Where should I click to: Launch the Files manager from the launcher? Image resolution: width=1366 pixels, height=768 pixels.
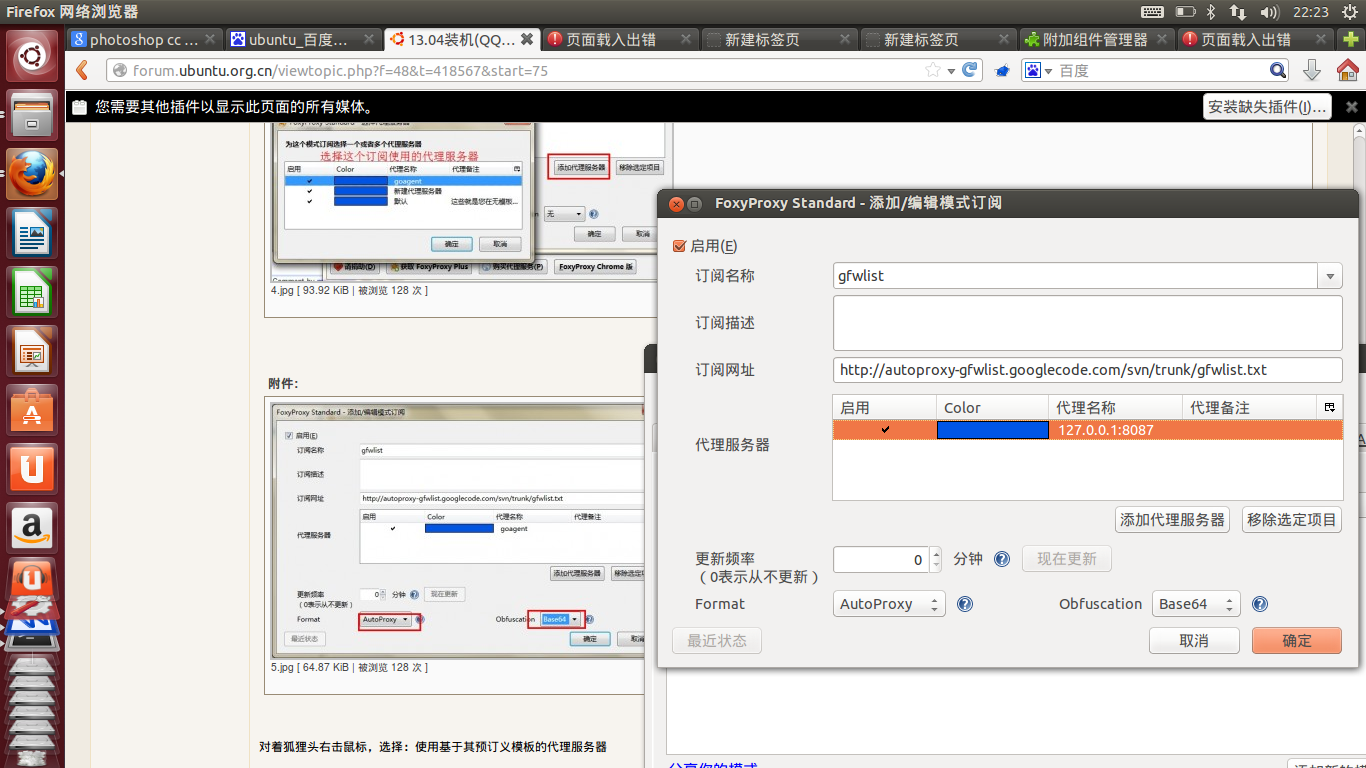pos(33,115)
